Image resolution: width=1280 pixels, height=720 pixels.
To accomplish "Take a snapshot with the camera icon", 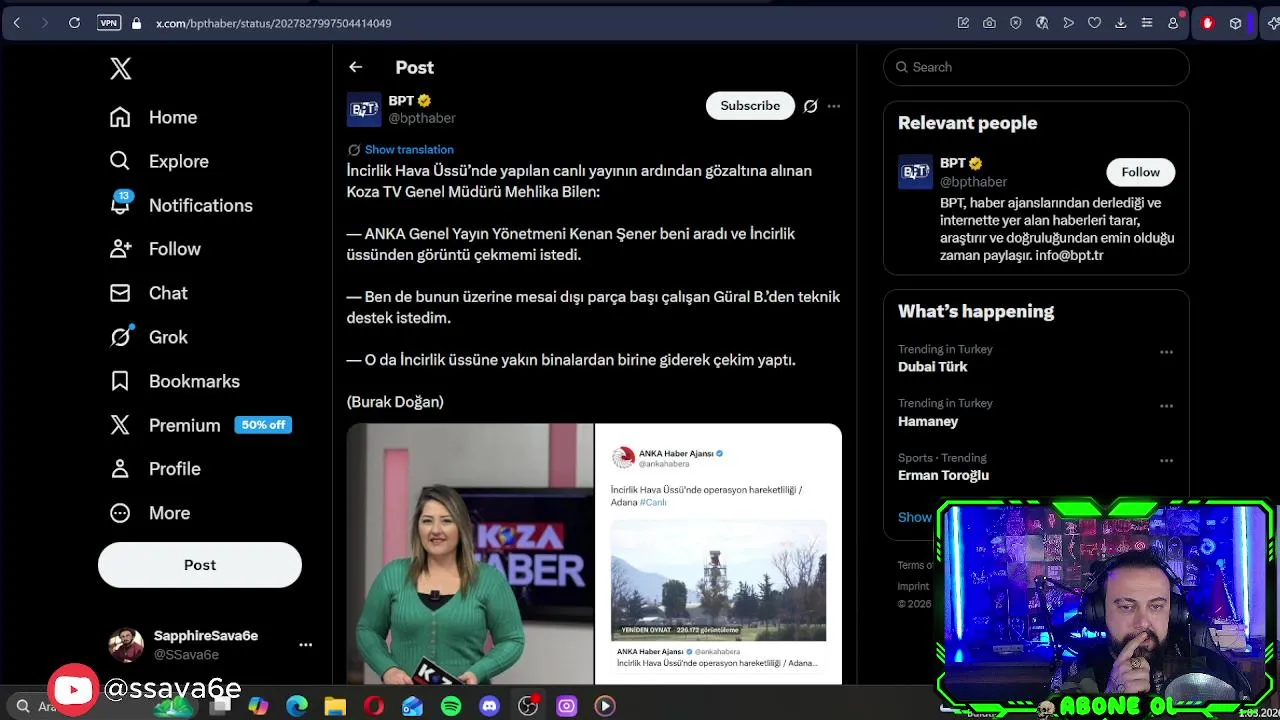I will coord(989,23).
